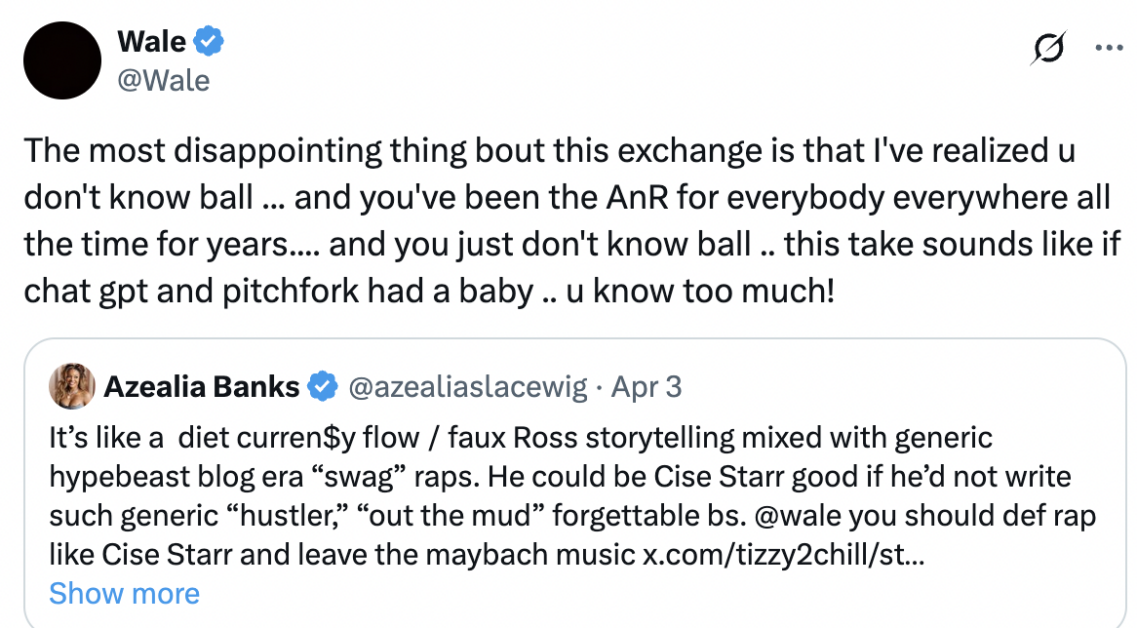This screenshot has width=1137, height=628.
Task: Open Azealia Banks display name
Action: [202, 387]
